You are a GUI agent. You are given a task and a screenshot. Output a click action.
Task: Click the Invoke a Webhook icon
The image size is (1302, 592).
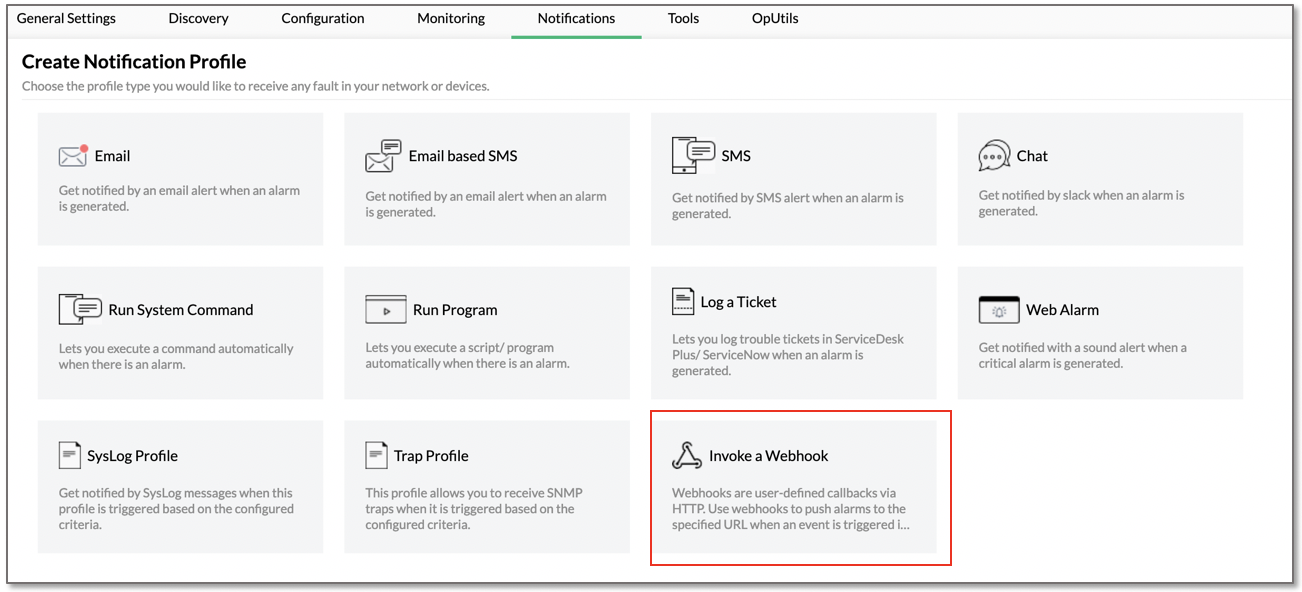(686, 455)
